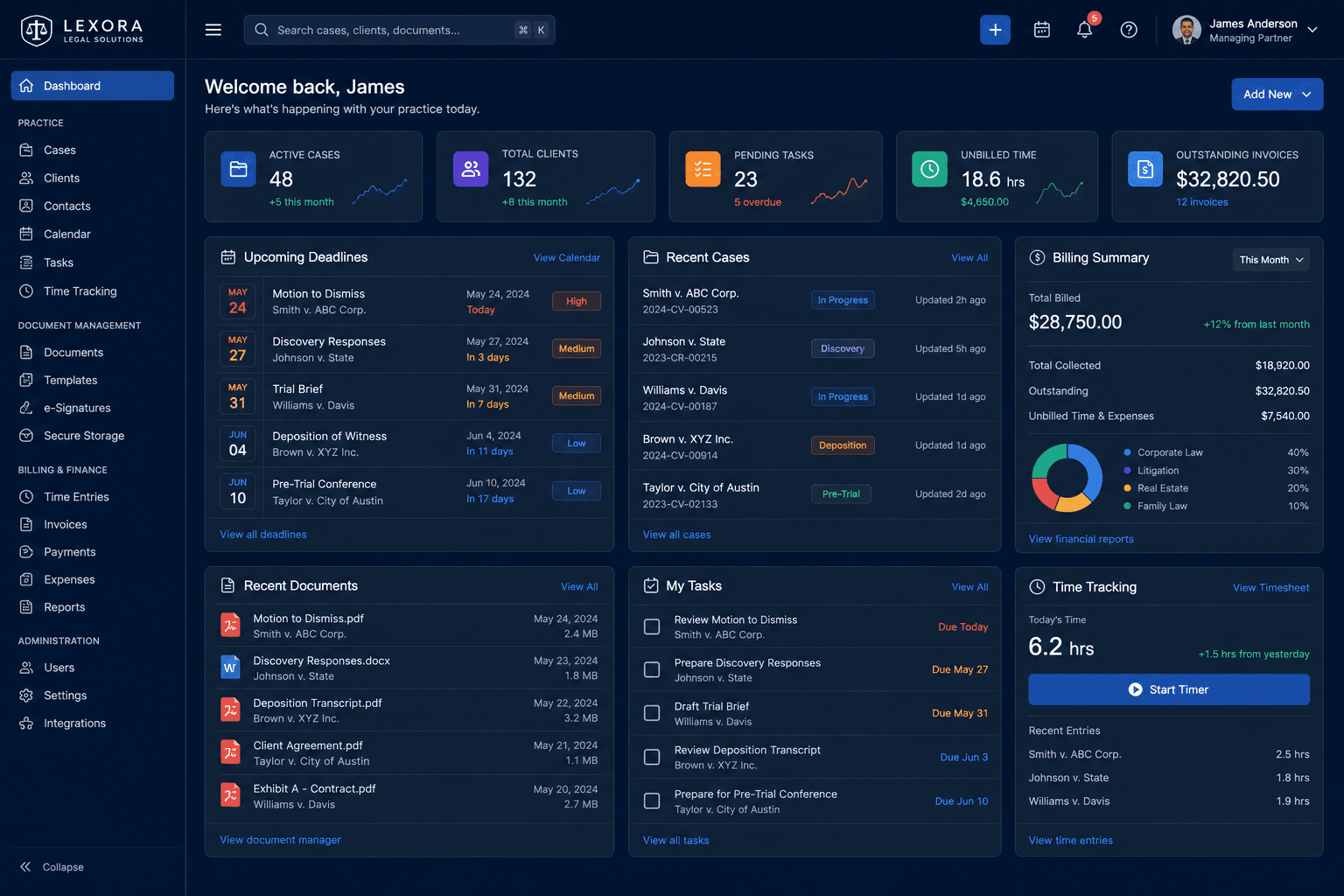Check the Review Deposition Transcript task
Viewport: 1344px width, 896px height.
[652, 757]
